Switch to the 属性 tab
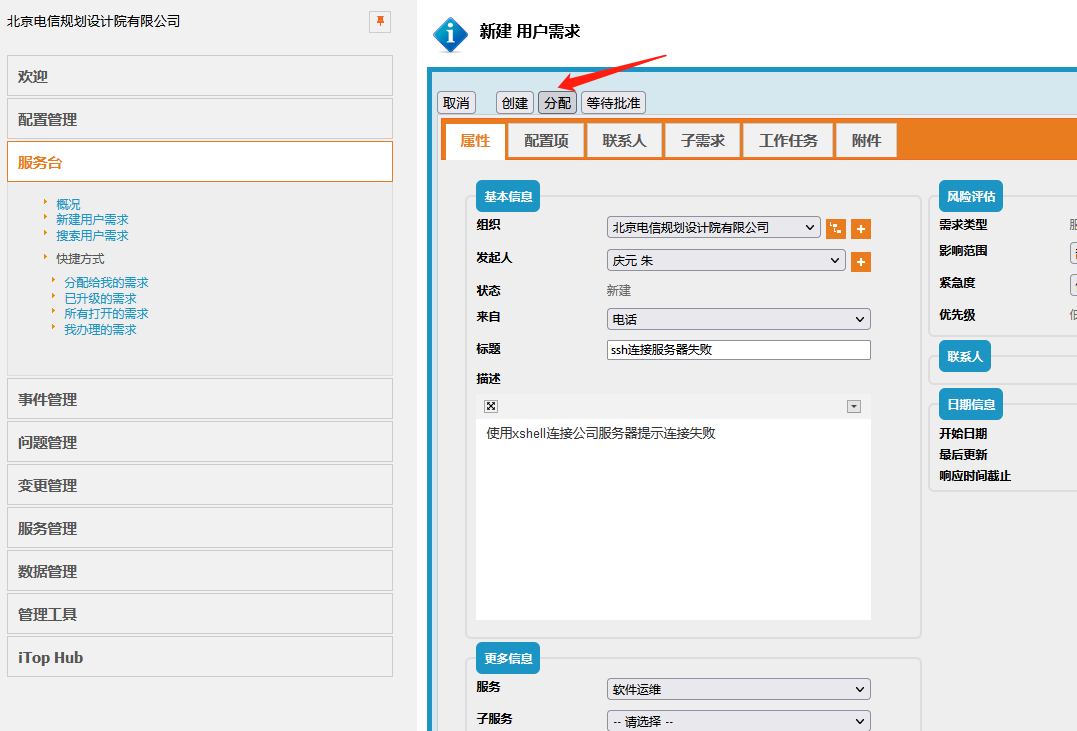 pos(475,141)
